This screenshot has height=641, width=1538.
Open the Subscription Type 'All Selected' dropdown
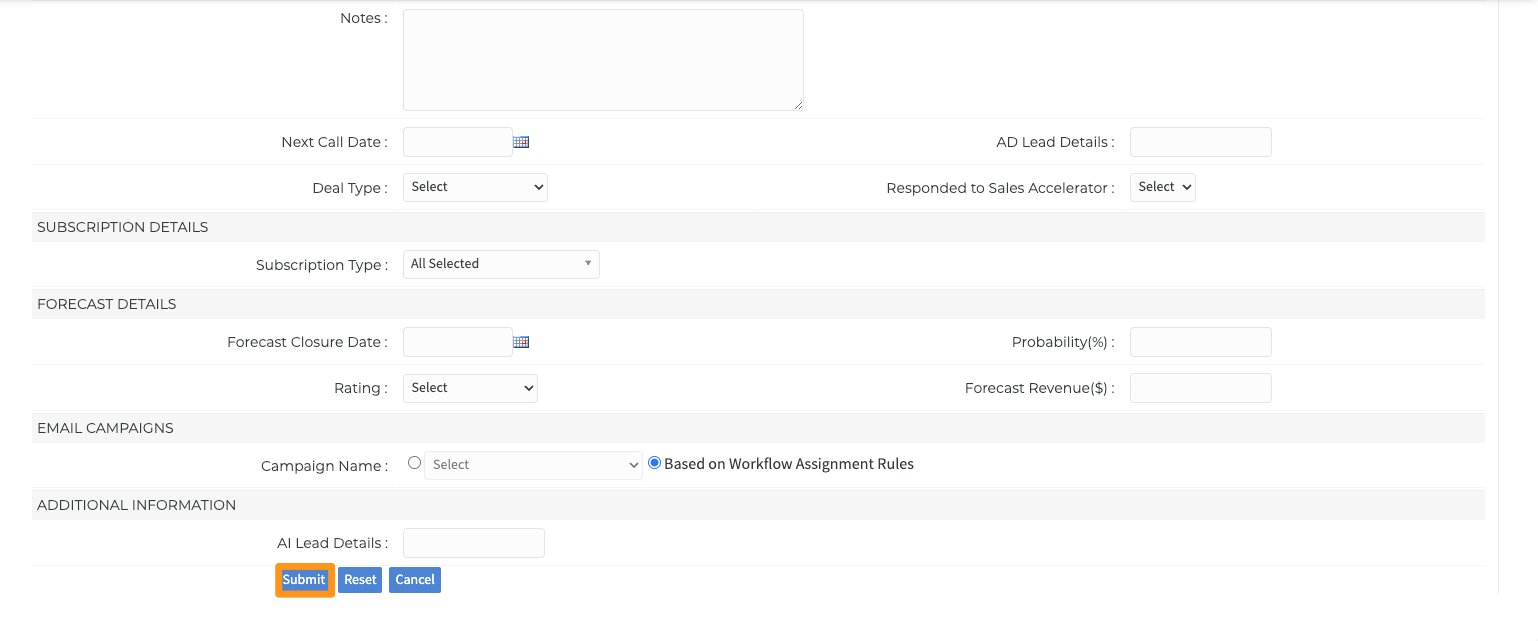coord(501,264)
